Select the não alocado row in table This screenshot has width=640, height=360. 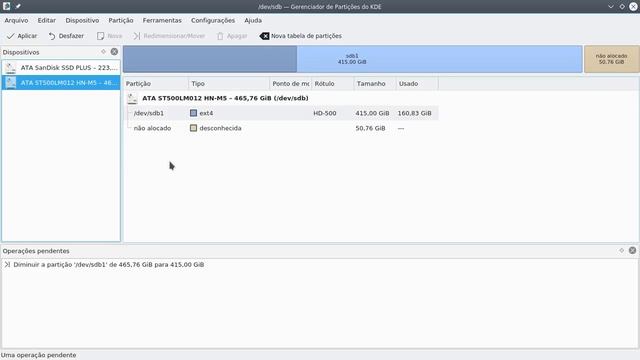pos(282,128)
